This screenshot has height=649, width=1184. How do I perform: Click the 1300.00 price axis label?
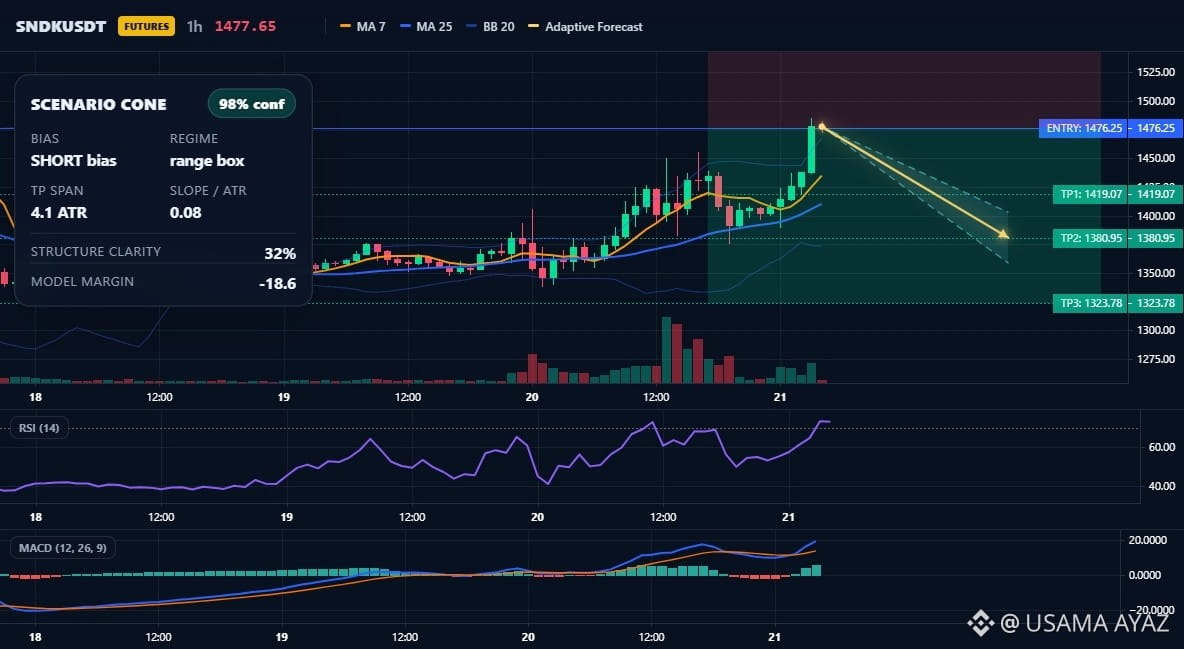click(1155, 329)
